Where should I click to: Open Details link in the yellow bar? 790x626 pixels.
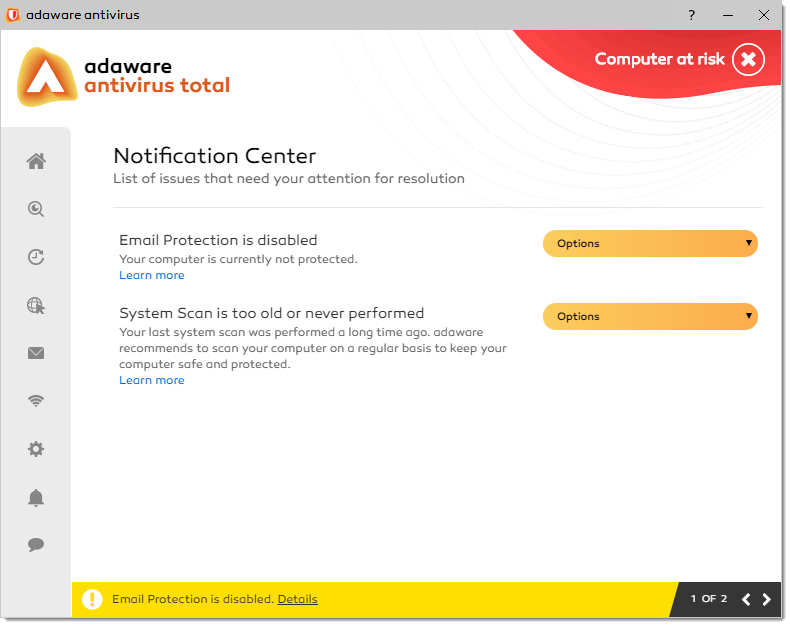coord(297,599)
